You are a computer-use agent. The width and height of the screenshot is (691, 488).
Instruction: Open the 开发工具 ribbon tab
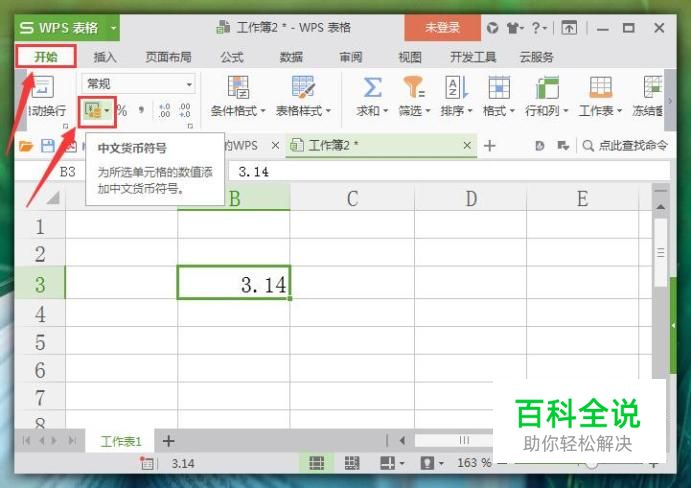473,57
